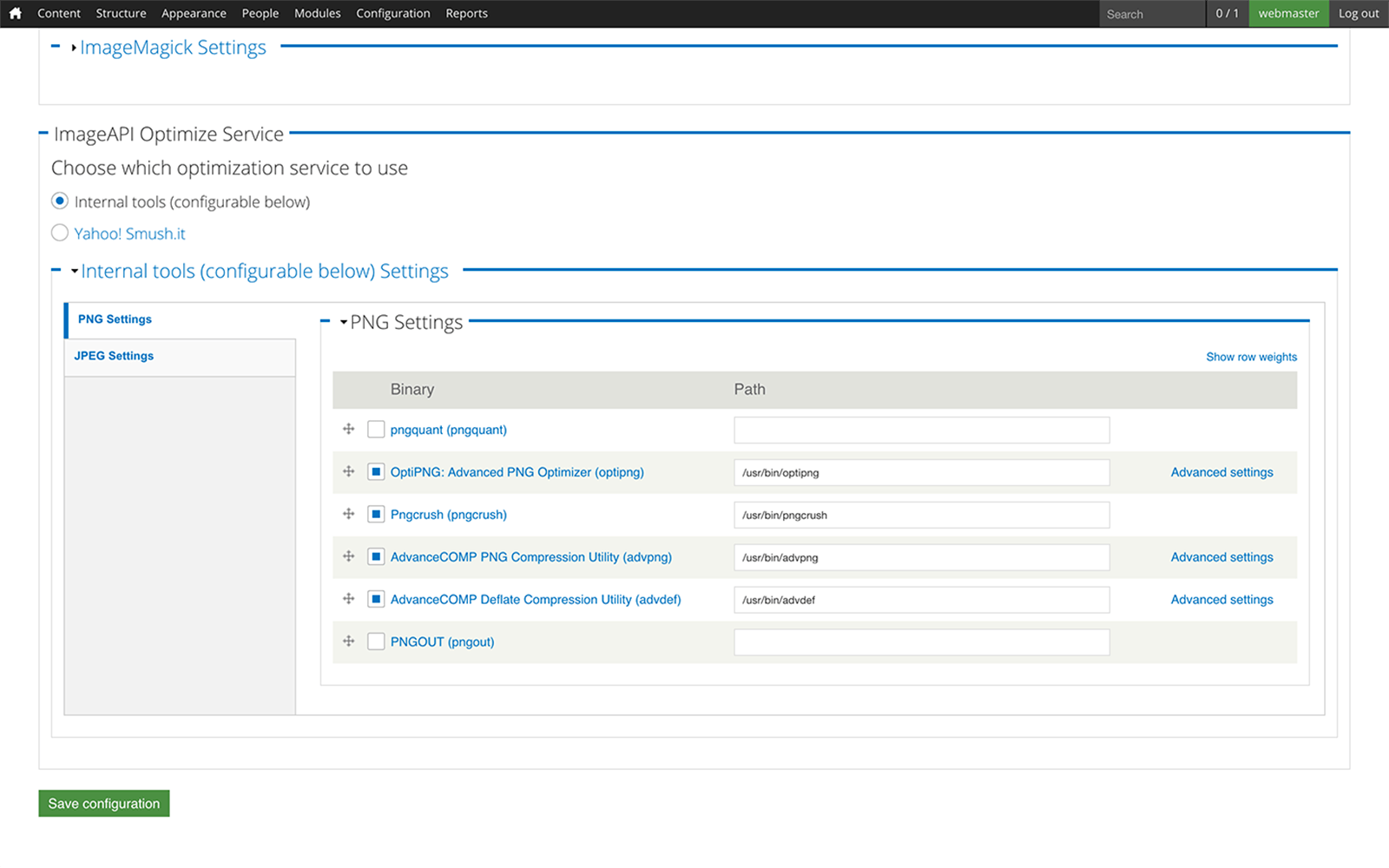This screenshot has width=1389, height=868.
Task: Select Internal tools radio button
Action: (x=60, y=201)
